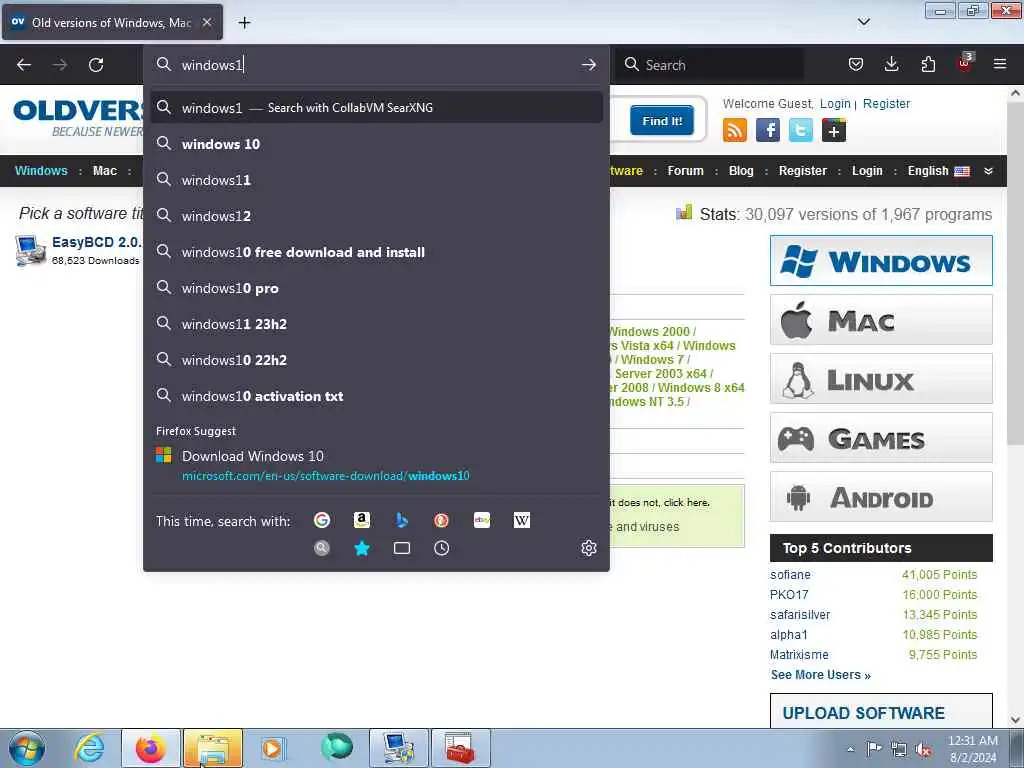
Task: Open contributor sofiane's profile
Action: (790, 575)
